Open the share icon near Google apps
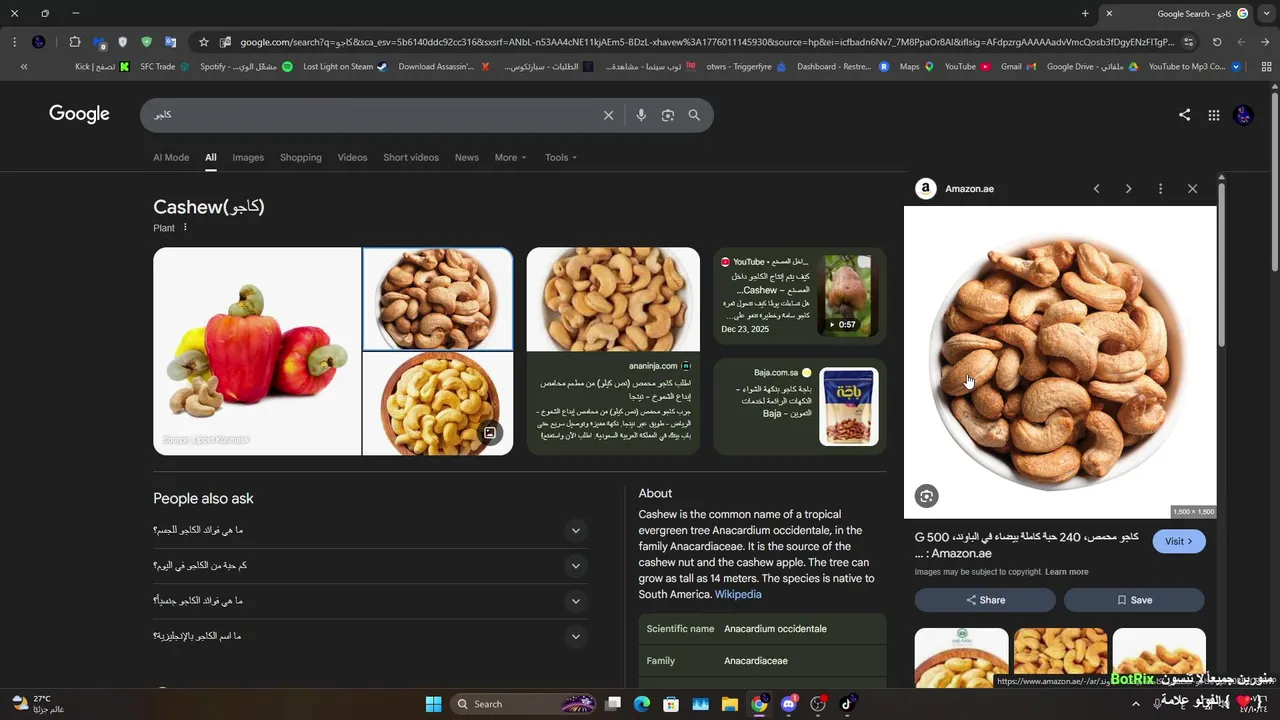 [1184, 115]
